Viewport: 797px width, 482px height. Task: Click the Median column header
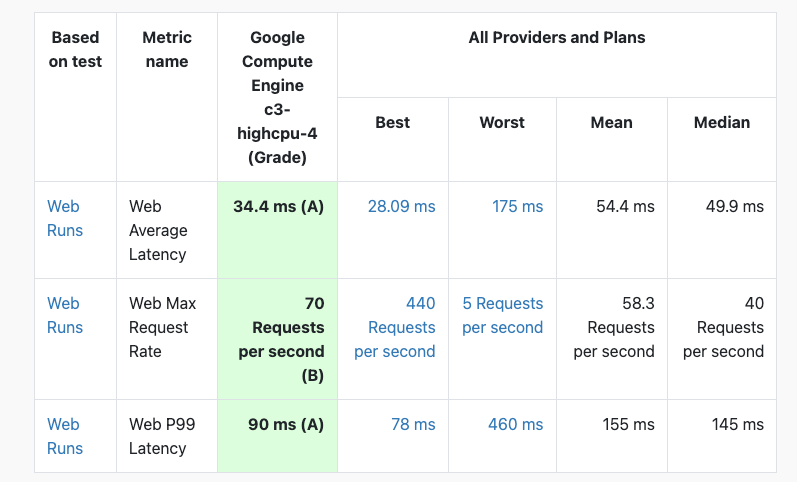click(x=722, y=123)
